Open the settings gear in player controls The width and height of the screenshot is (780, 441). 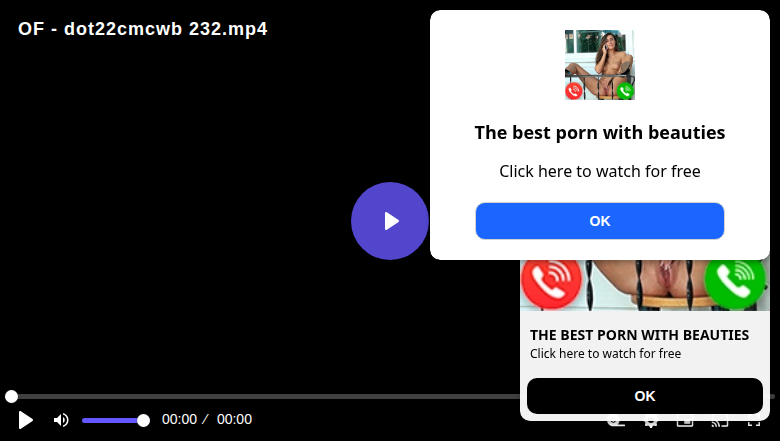pos(650,423)
